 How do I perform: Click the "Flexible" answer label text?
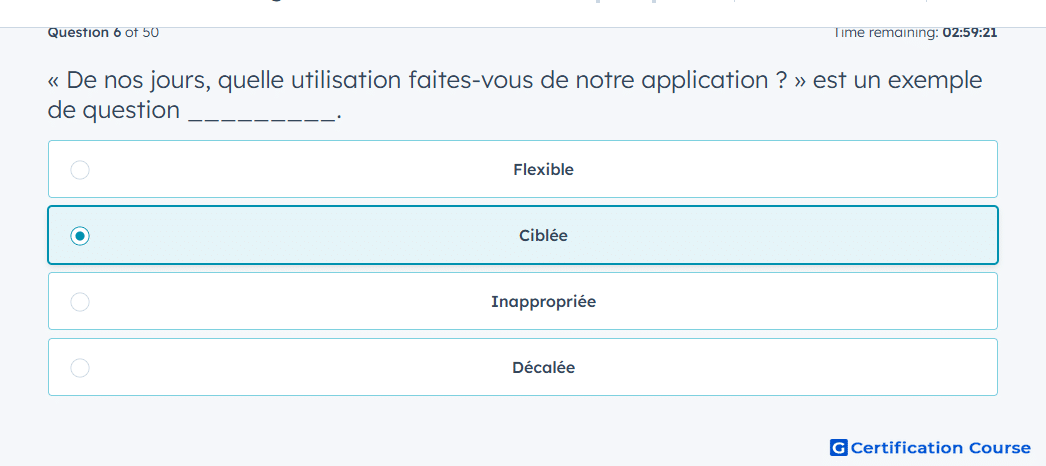(x=543, y=170)
